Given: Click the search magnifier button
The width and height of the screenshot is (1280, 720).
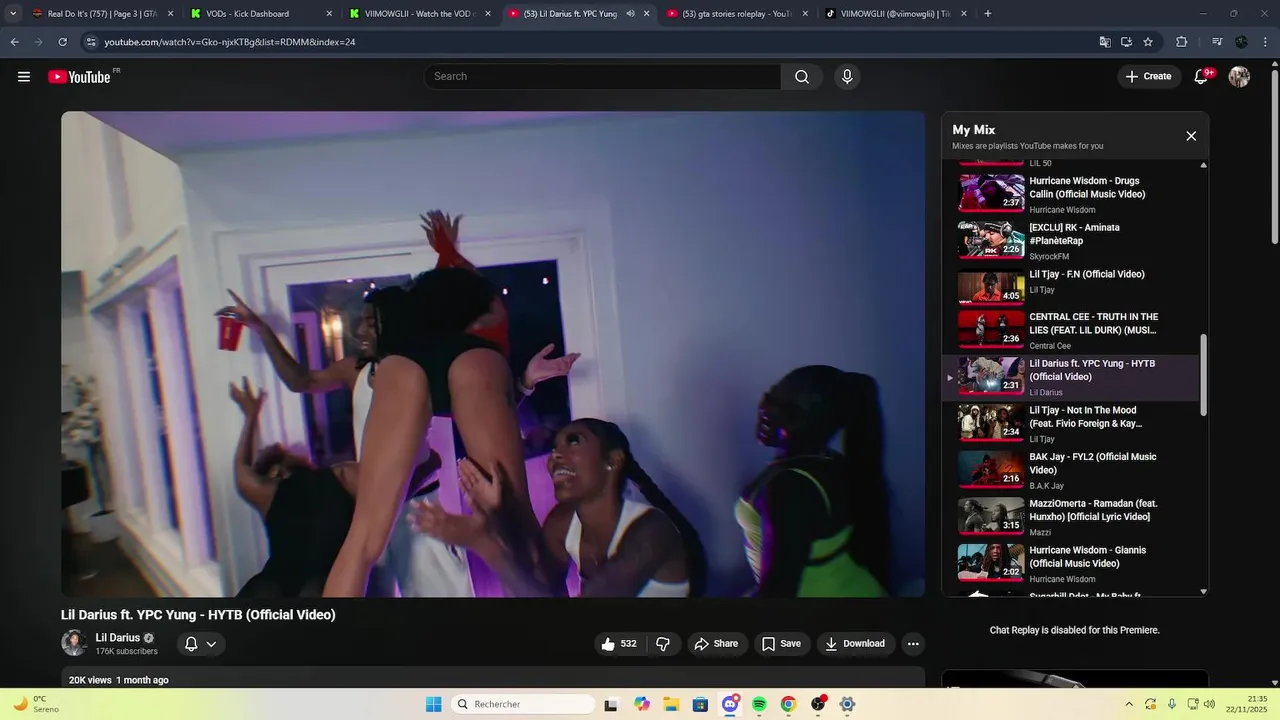Looking at the screenshot, I should (802, 77).
